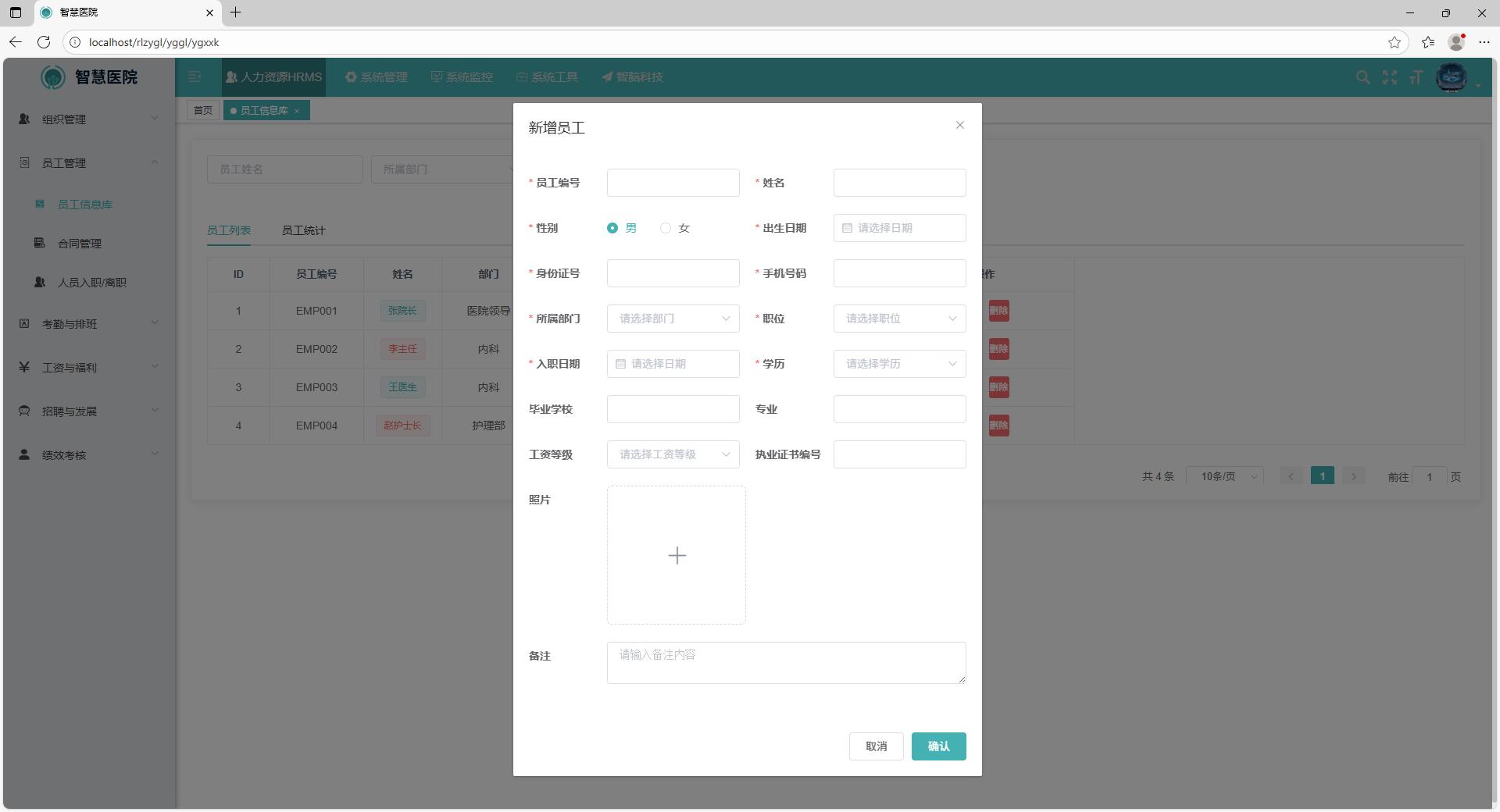Click the sidebar collapse hamburger icon
The image size is (1500, 812).
click(x=195, y=77)
